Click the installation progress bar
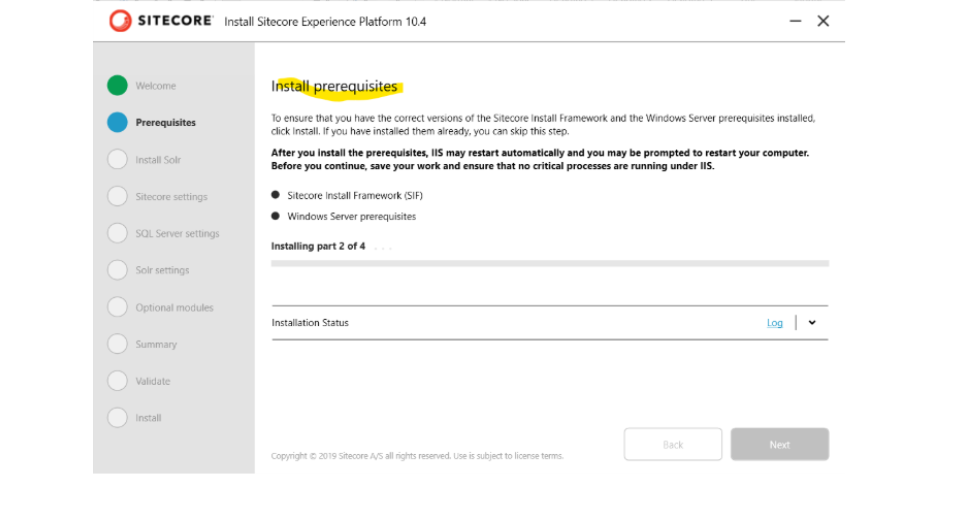960x511 pixels. 550,263
